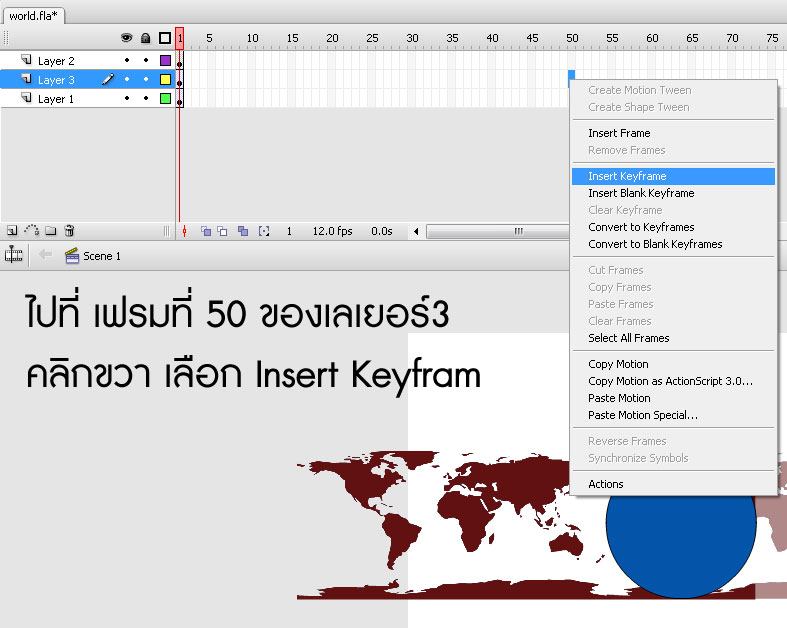This screenshot has height=628, width=787.
Task: Click Layer 2 keyframe at frame 1
Action: [x=180, y=61]
